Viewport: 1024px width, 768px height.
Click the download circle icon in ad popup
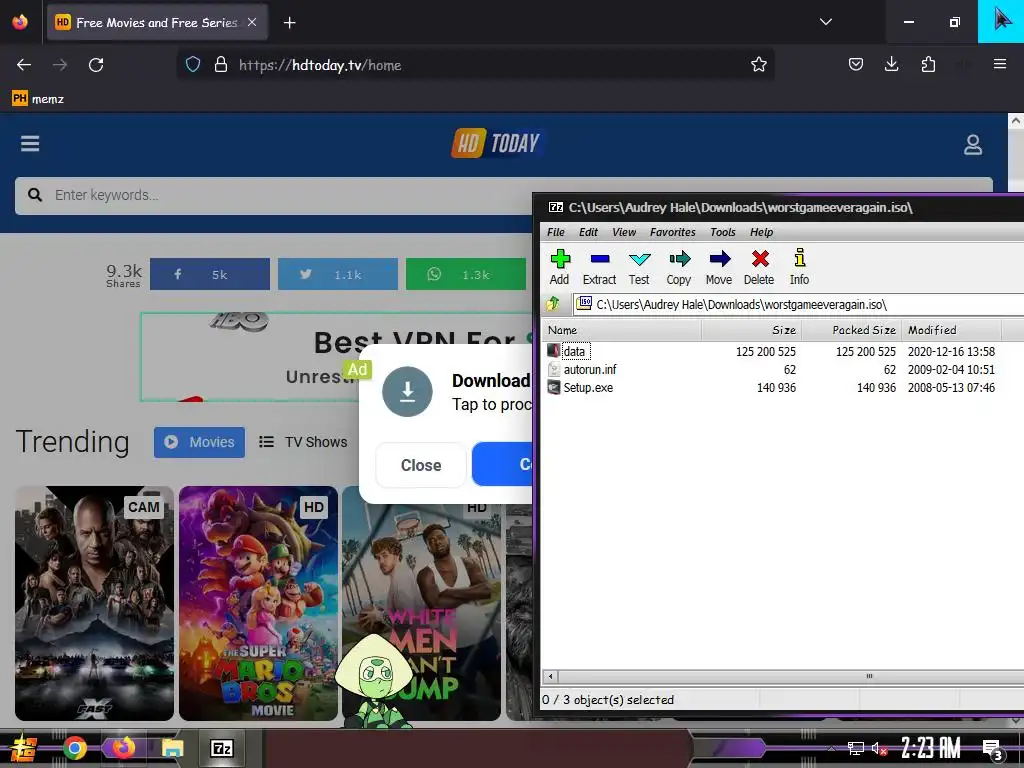407,391
